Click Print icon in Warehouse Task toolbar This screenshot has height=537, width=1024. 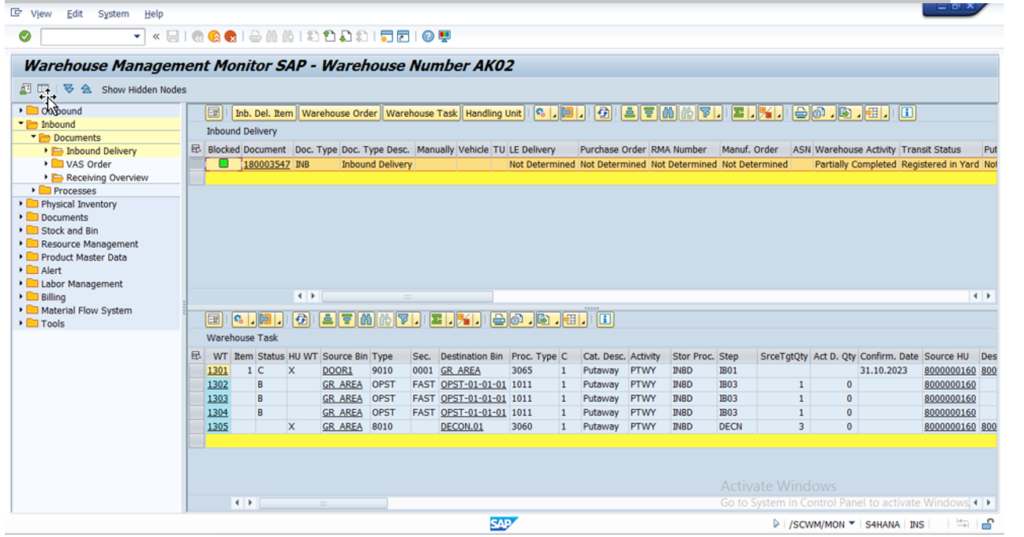tap(499, 319)
